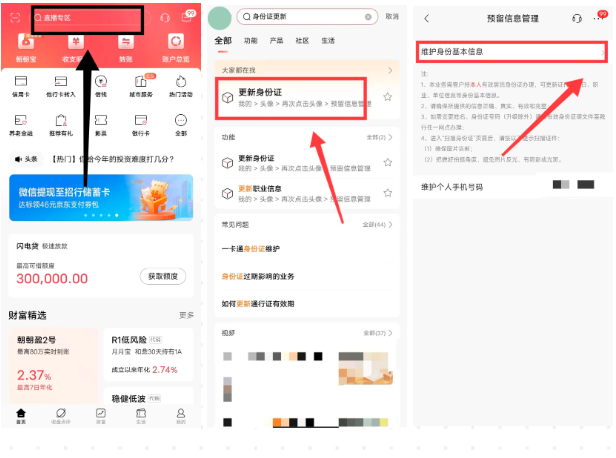
Task: Open the 维护个人手机号码 row
Action: [x=512, y=187]
